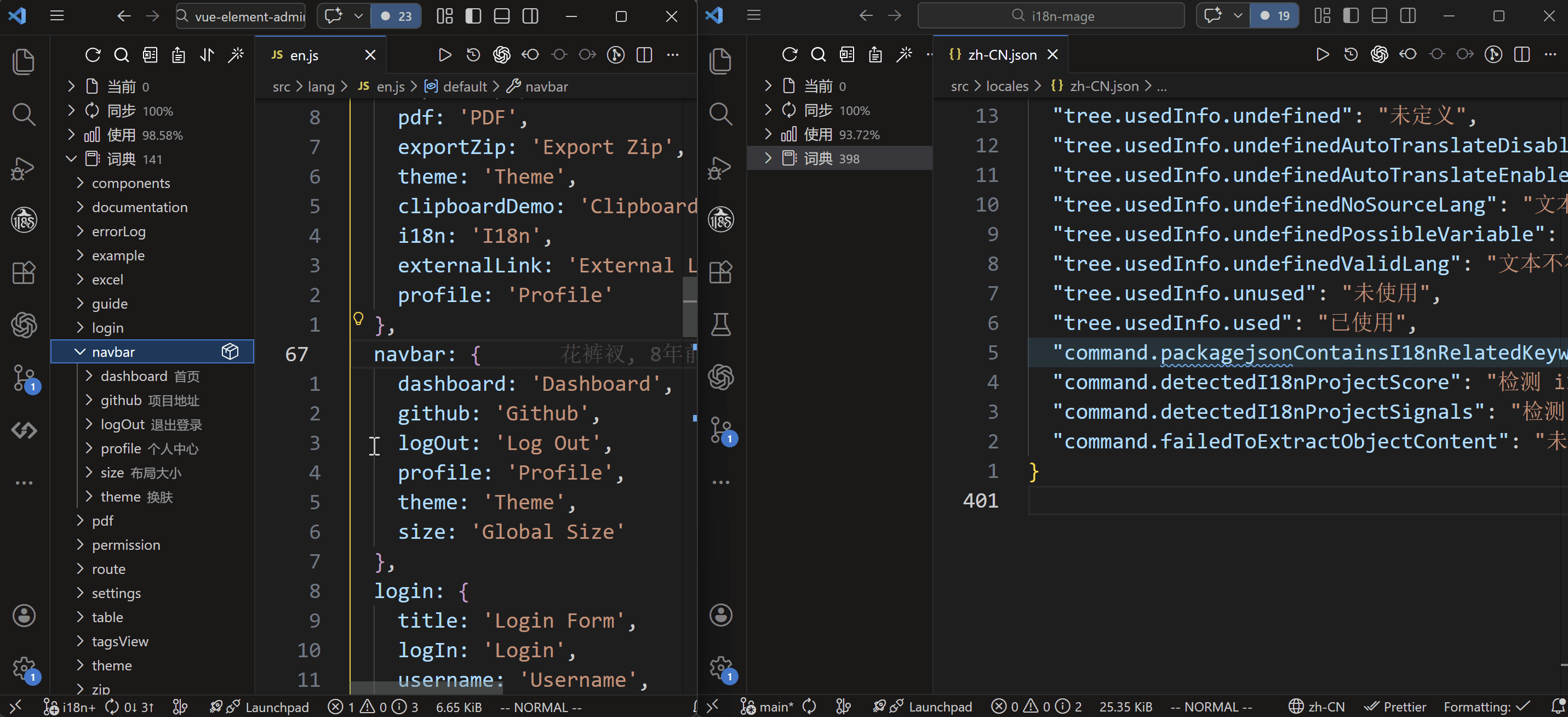Open Extensions view in left window
This screenshot has width=1568, height=717.
(24, 272)
